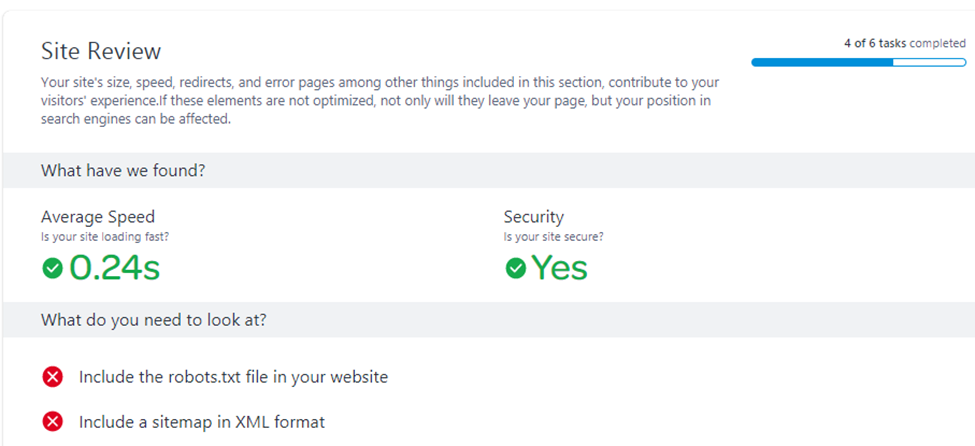
Task: Select the 'What have we found?' section header
Action: [x=123, y=170]
